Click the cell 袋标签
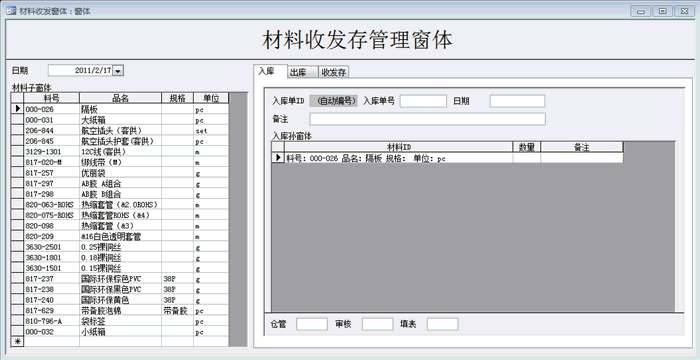The image size is (700, 360). tap(121, 321)
